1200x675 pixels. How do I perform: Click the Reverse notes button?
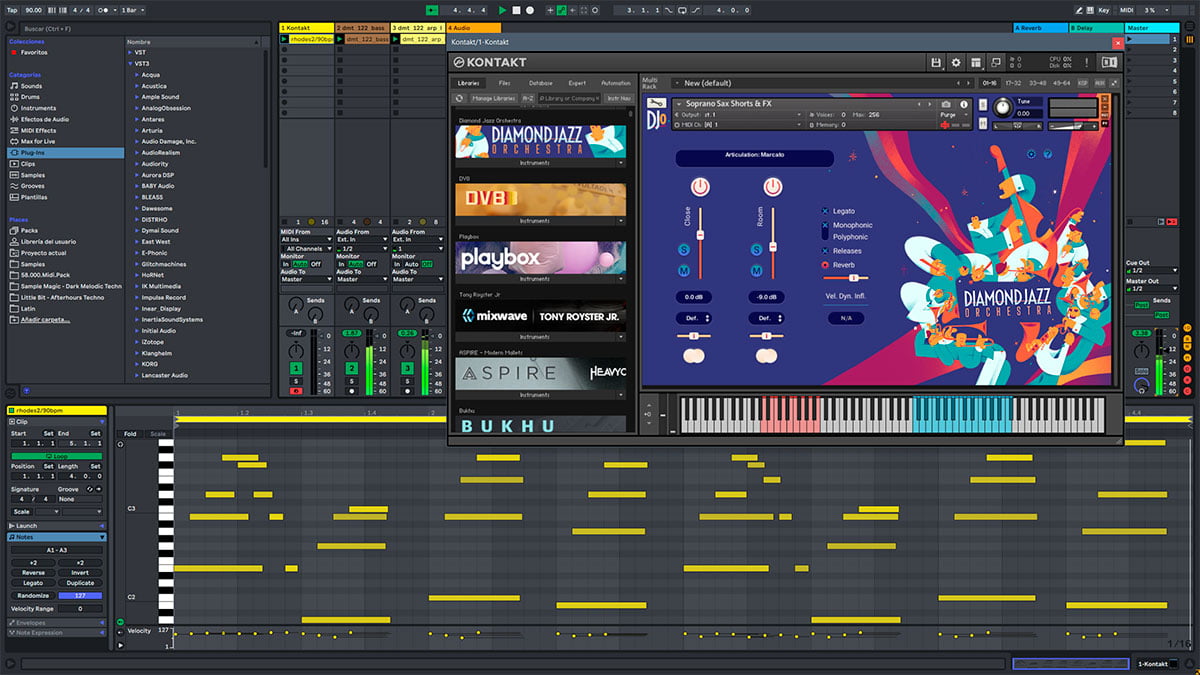pyautogui.click(x=32, y=573)
